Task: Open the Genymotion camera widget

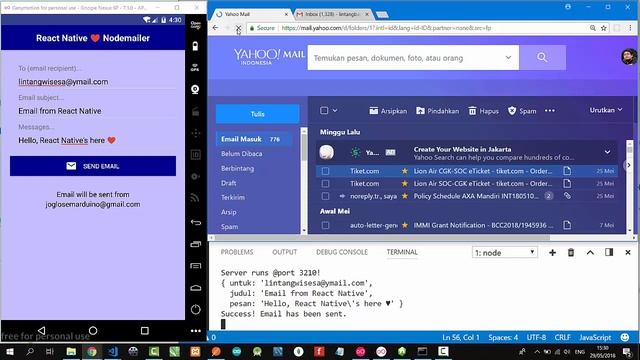Action: coord(196,89)
